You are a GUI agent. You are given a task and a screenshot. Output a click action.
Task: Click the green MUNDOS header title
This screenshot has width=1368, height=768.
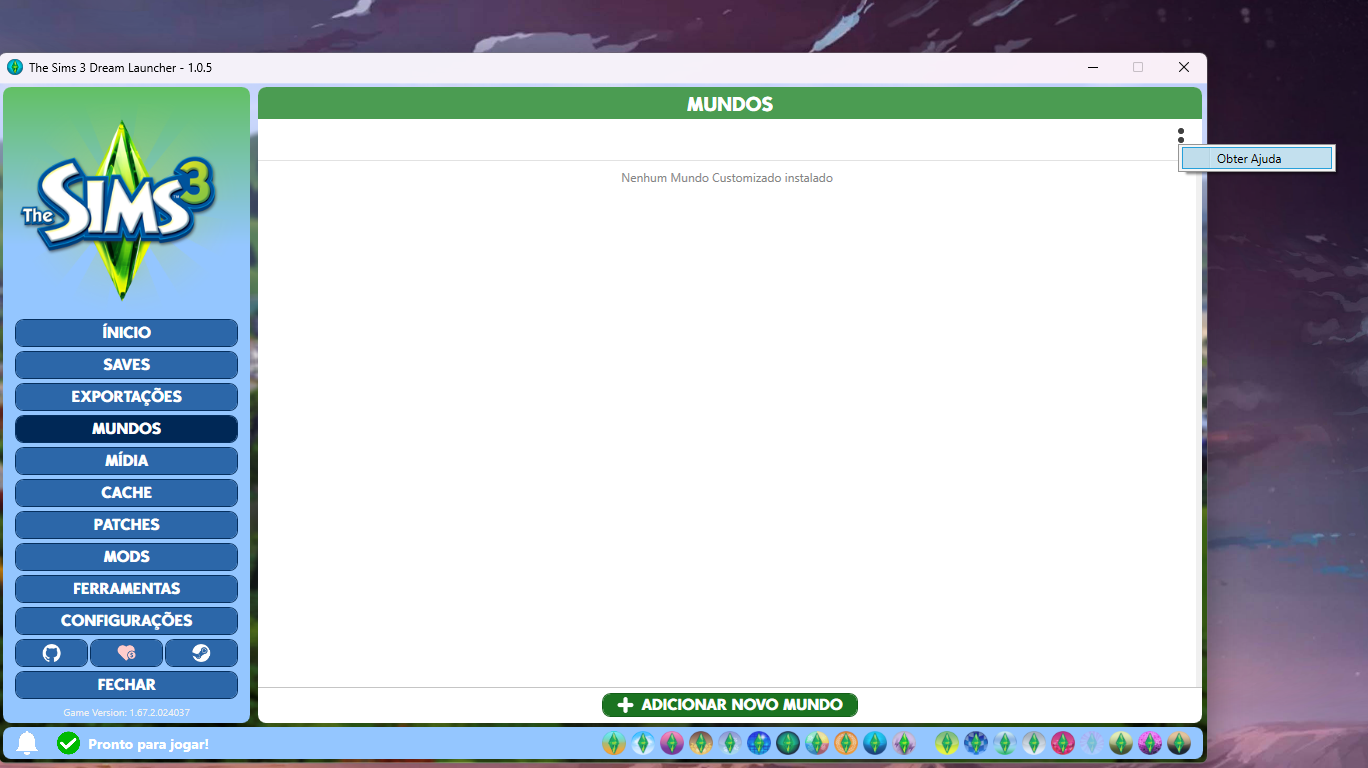point(730,104)
